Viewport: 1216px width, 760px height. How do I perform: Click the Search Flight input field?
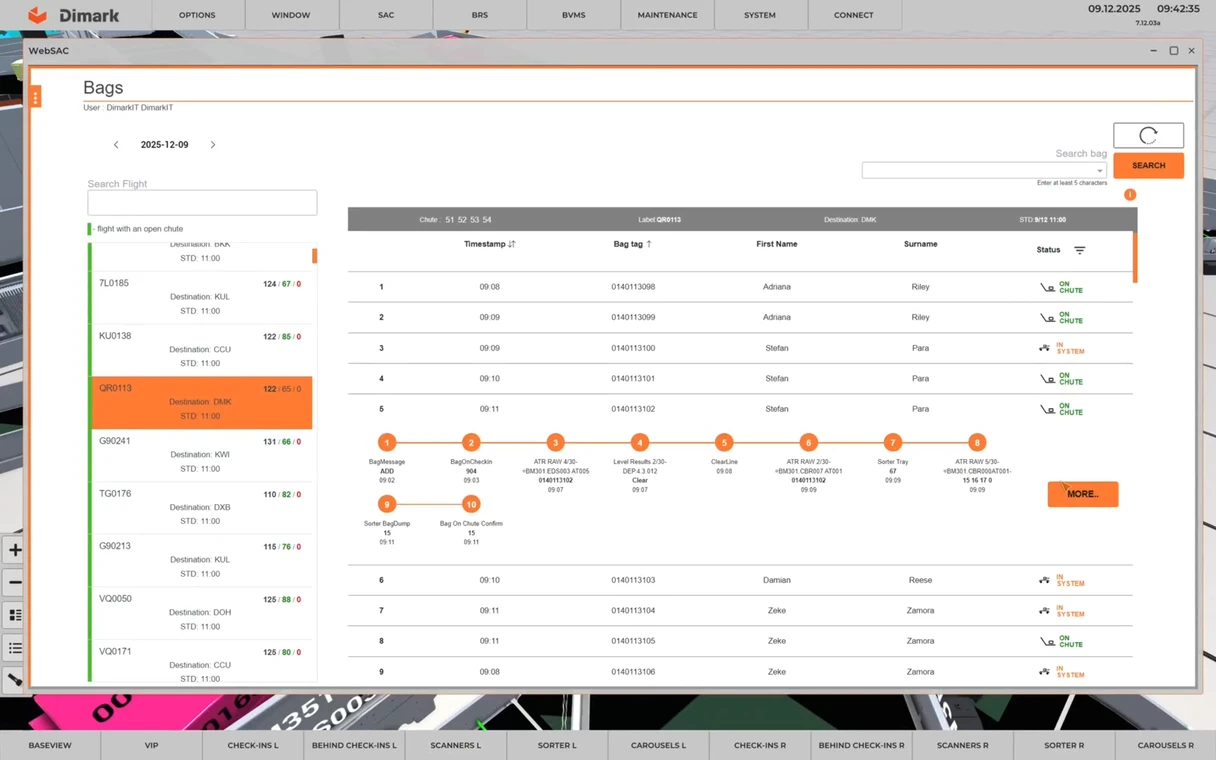[x=202, y=202]
